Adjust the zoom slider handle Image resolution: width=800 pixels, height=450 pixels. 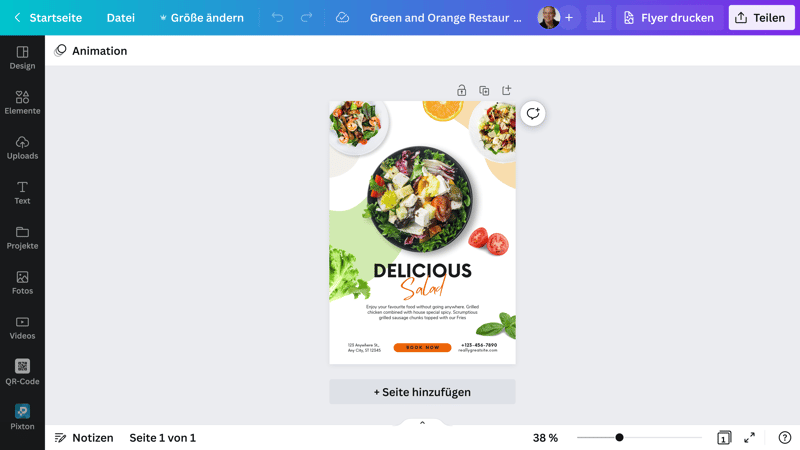point(619,437)
